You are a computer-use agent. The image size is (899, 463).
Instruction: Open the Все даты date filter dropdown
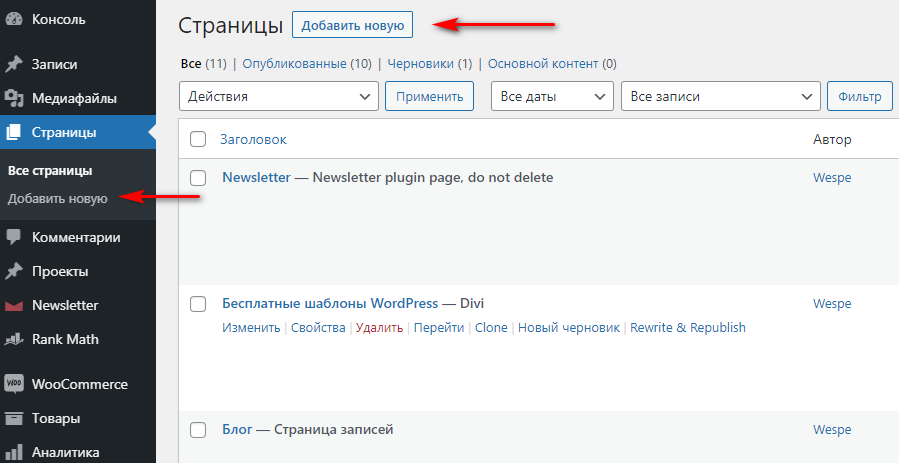pyautogui.click(x=552, y=96)
